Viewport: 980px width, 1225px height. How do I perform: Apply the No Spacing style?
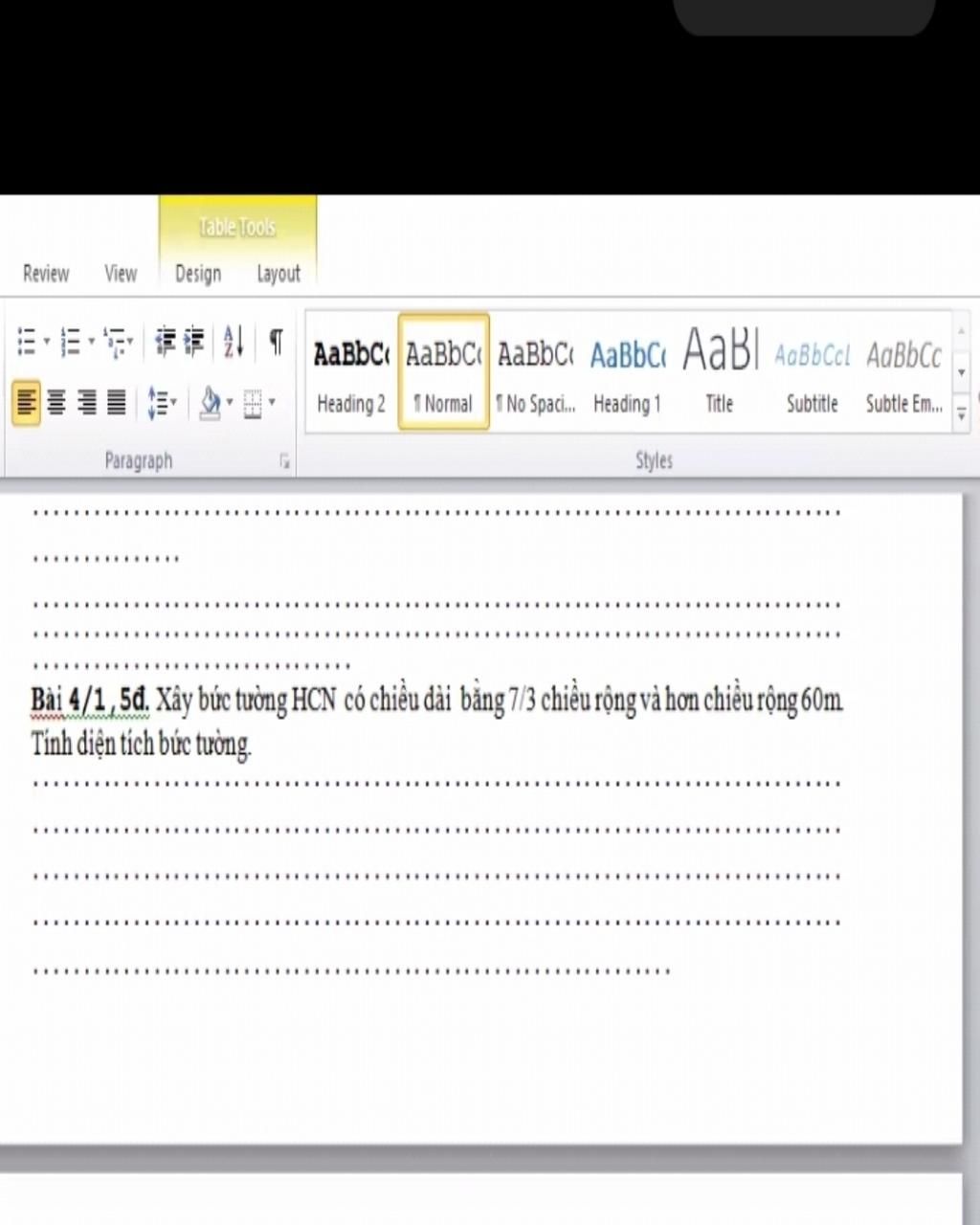click(x=535, y=372)
